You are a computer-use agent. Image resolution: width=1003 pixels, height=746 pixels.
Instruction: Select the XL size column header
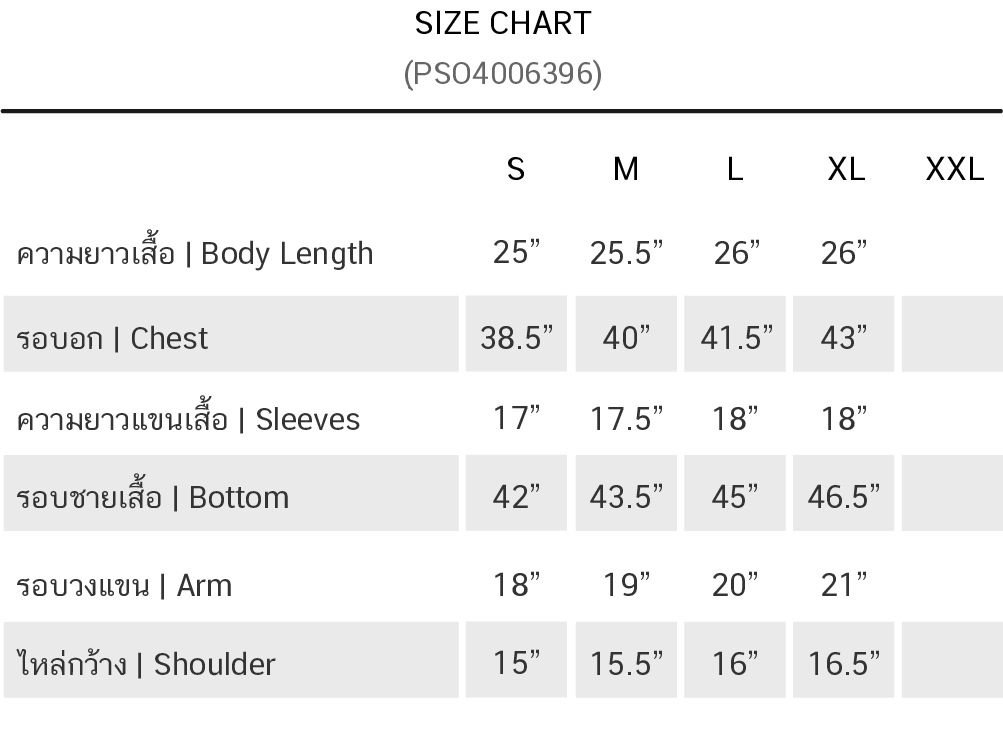coord(846,170)
